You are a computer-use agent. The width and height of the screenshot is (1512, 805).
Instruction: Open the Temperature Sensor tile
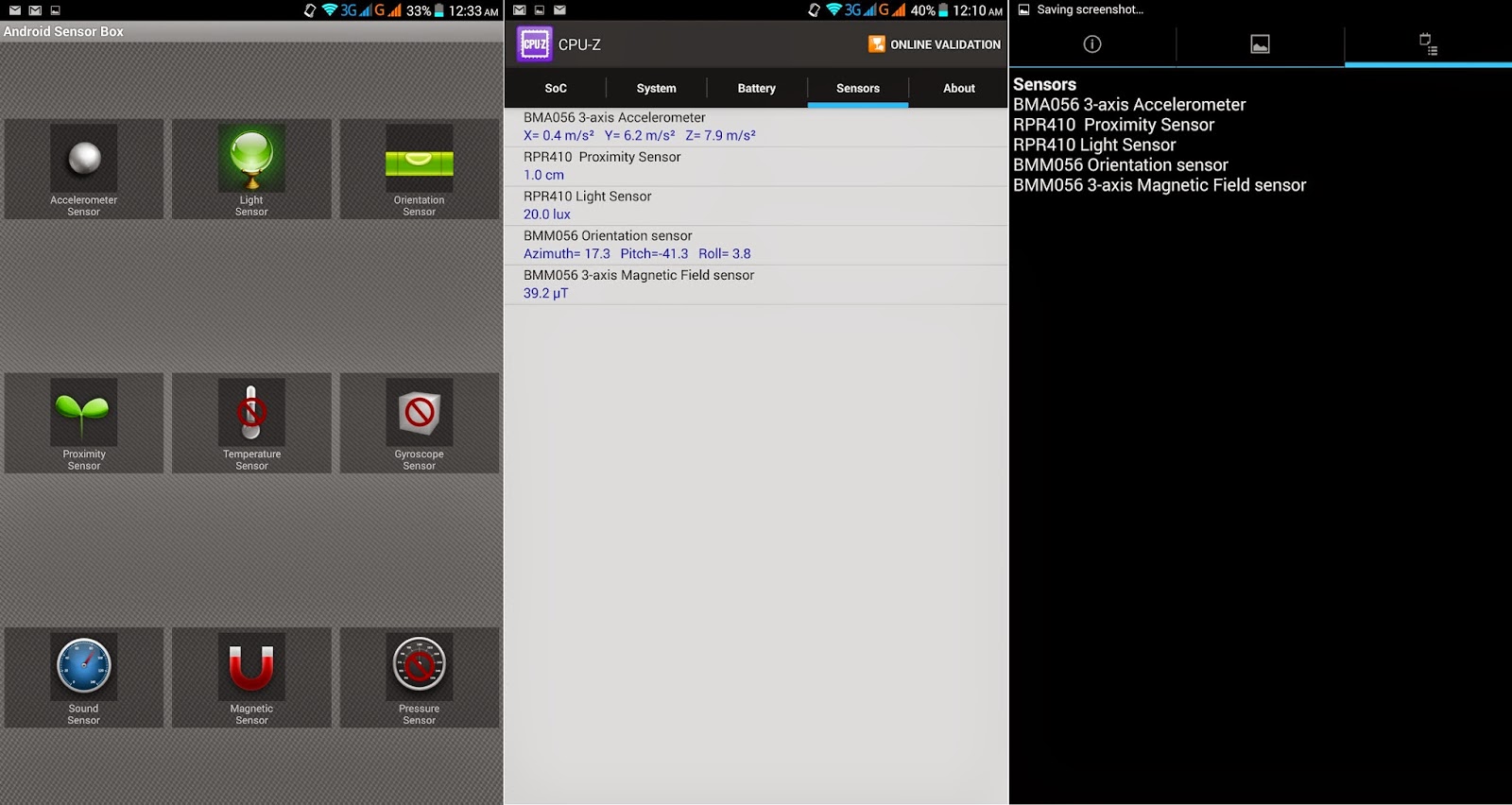coord(251,423)
